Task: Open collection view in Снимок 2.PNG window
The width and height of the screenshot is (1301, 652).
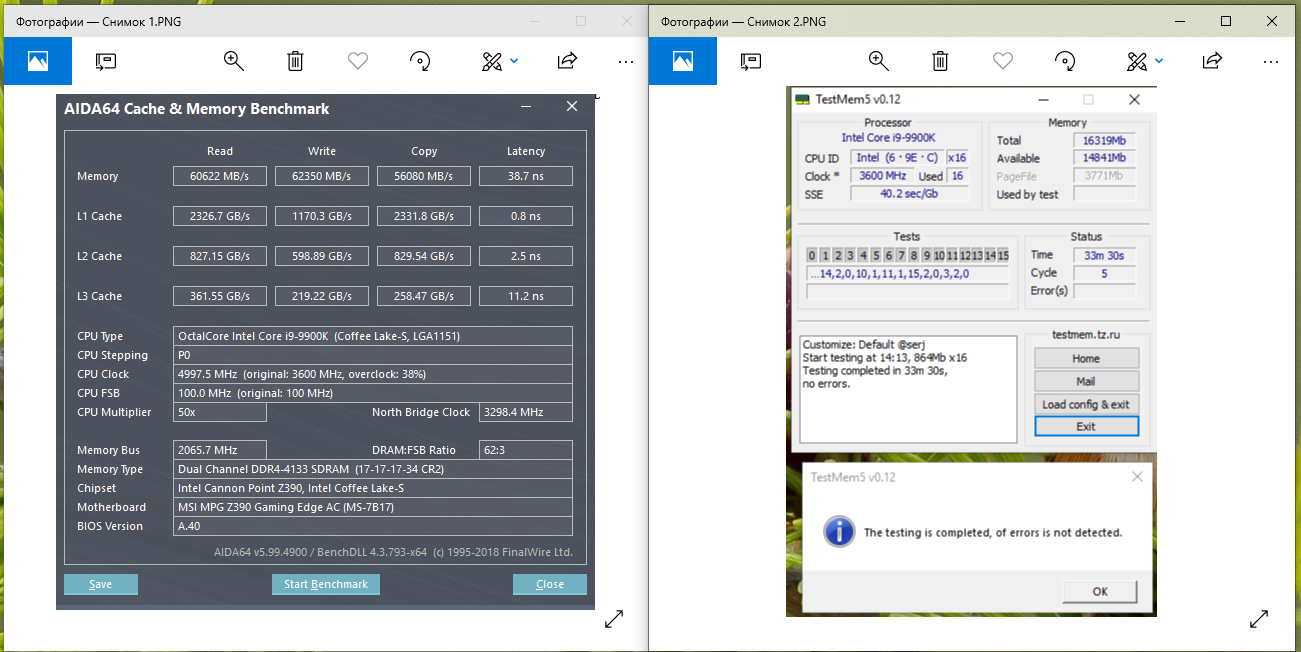Action: tap(683, 61)
